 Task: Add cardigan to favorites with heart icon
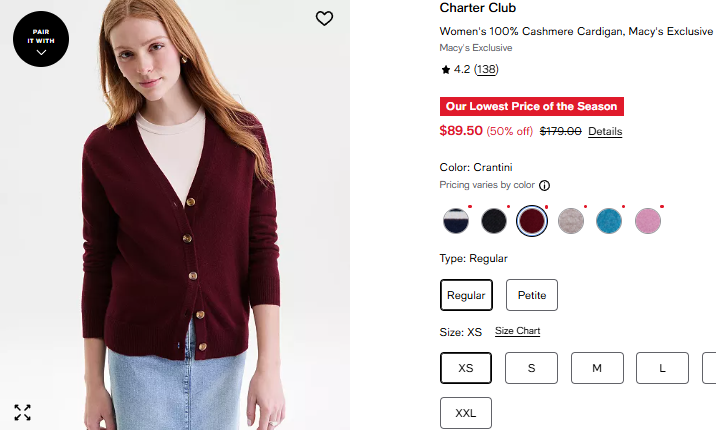324,18
